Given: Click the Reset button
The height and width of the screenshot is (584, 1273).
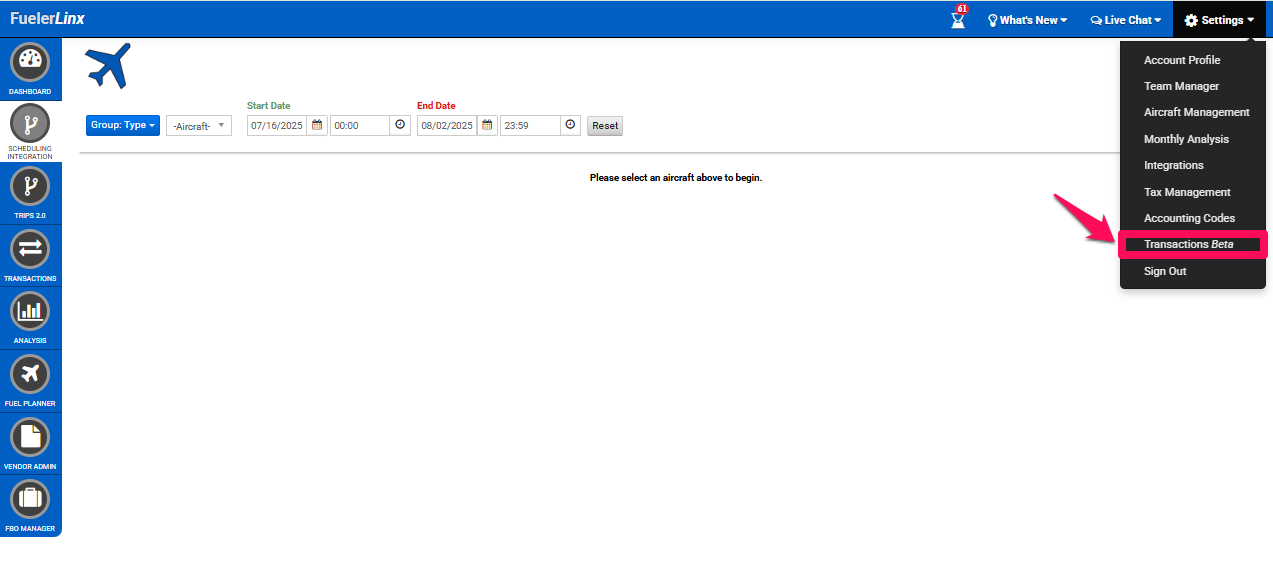Looking at the screenshot, I should pos(605,126).
